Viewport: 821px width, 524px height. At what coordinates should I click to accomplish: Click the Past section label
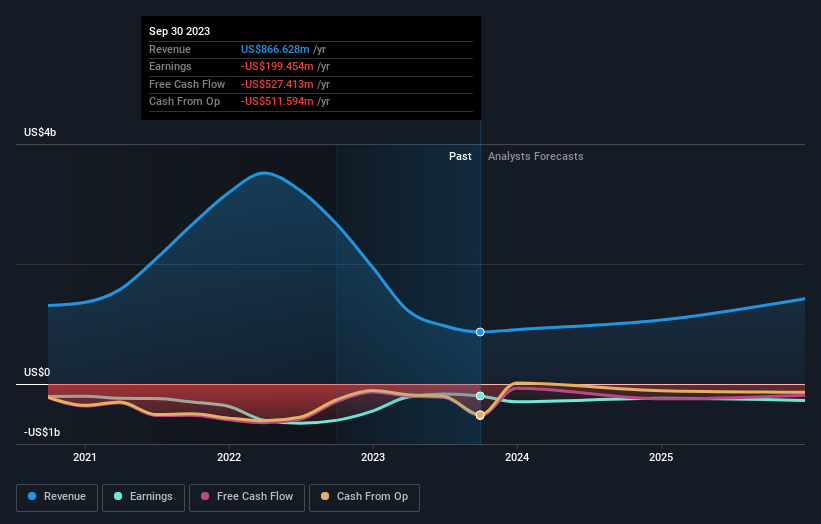point(460,156)
